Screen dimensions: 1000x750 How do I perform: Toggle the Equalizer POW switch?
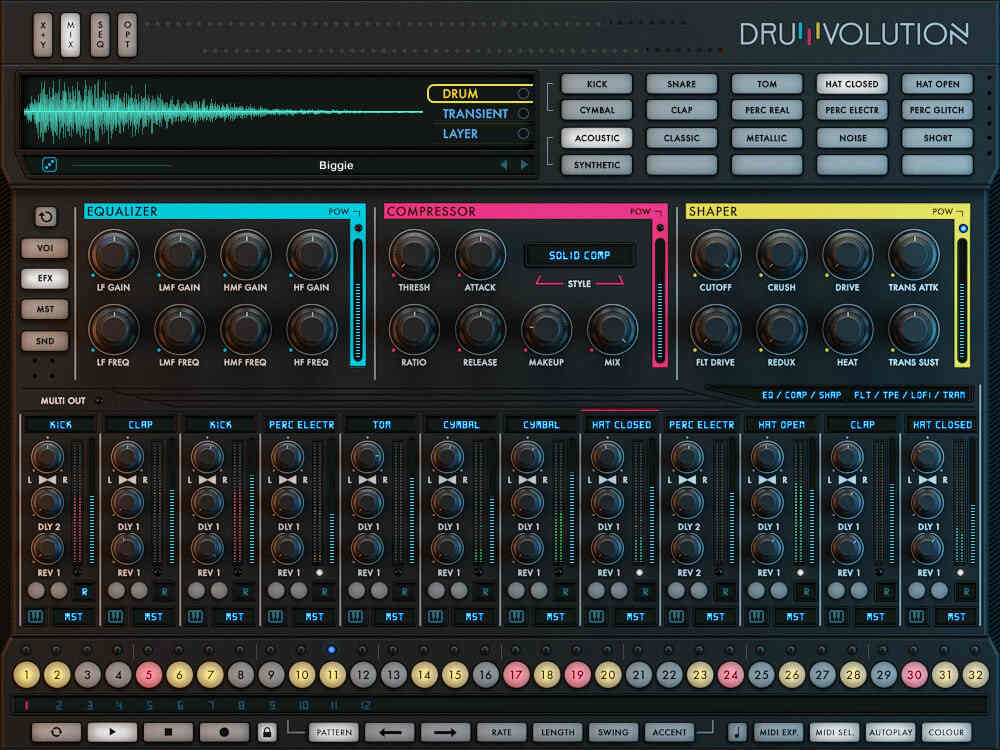[355, 212]
